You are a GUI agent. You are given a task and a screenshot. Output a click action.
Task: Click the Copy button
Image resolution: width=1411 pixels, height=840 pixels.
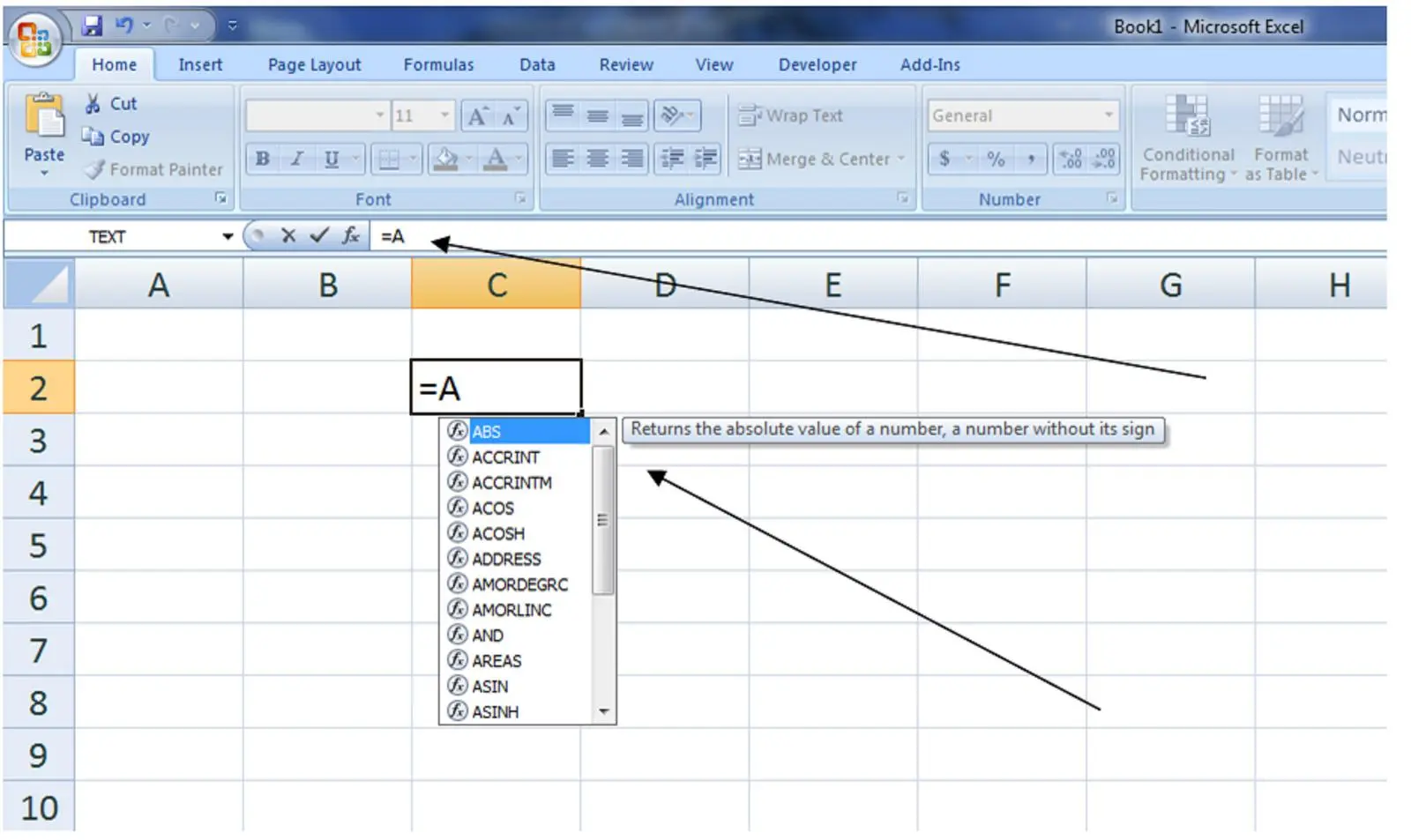click(x=116, y=137)
